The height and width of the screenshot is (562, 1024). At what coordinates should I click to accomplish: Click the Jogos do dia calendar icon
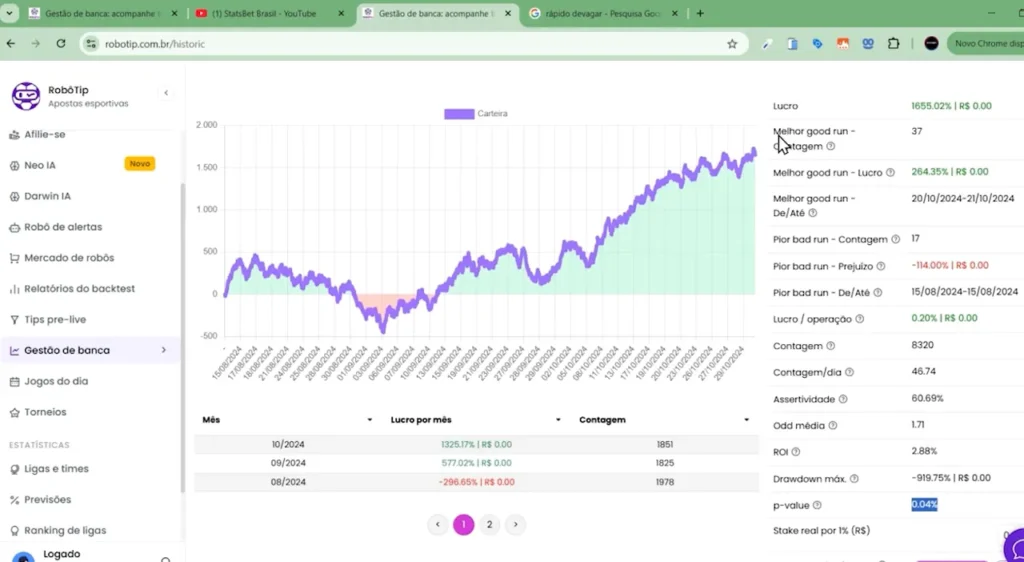click(x=15, y=381)
